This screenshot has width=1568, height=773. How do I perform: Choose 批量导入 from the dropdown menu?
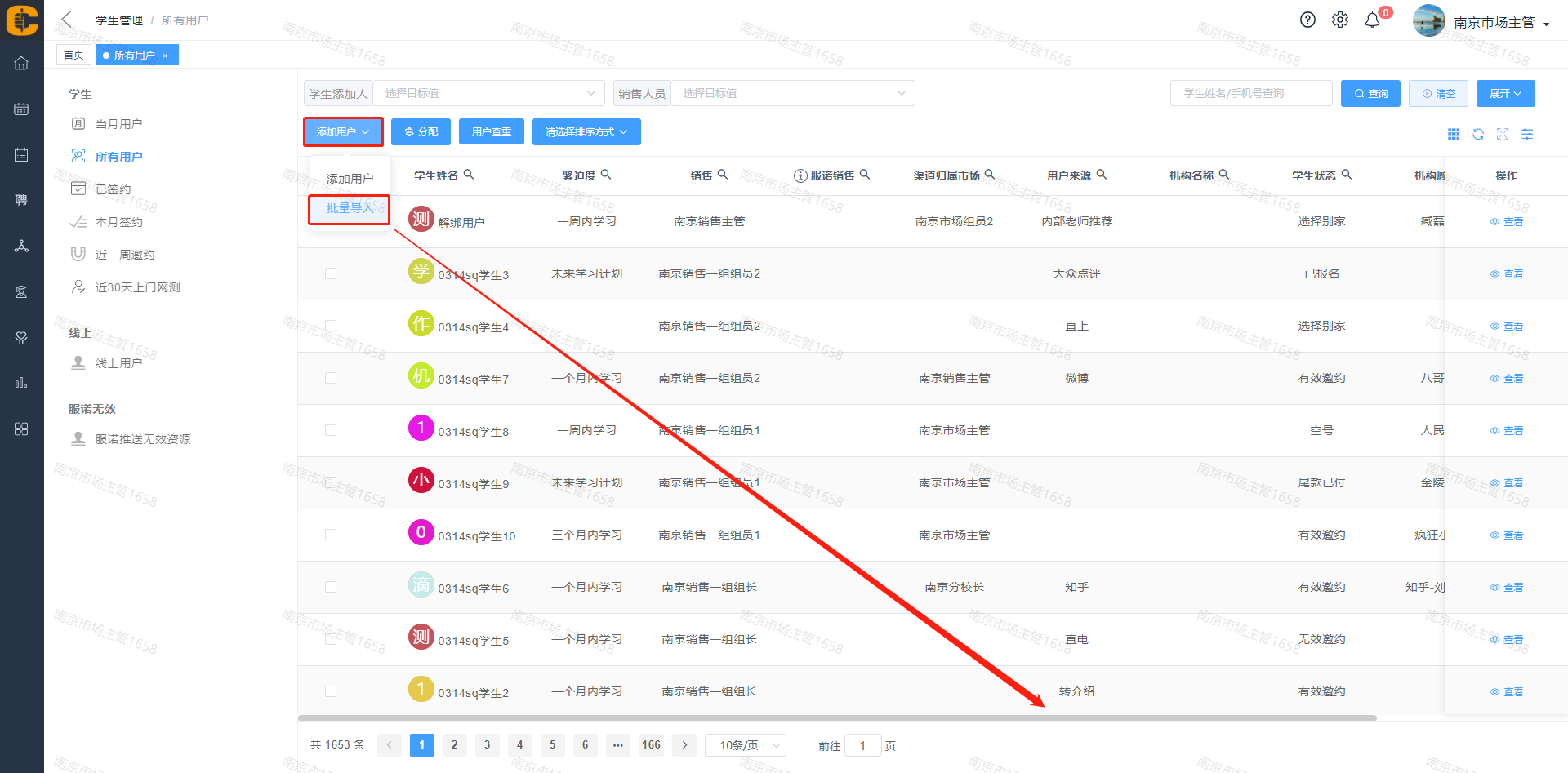pos(350,209)
